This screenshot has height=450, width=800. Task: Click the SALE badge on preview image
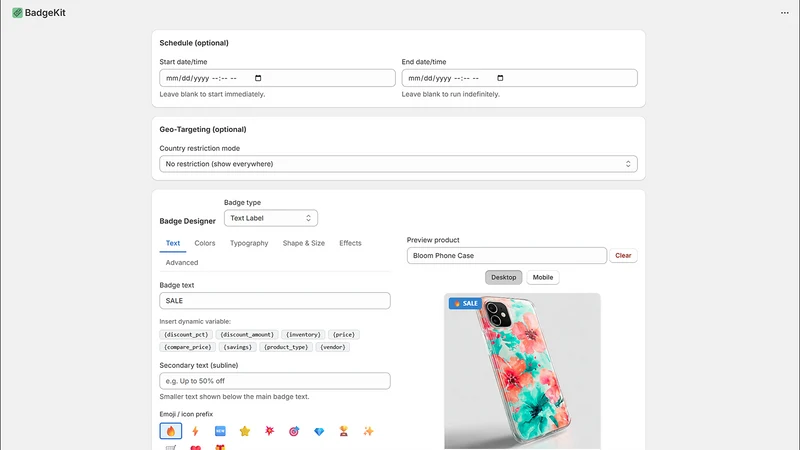click(x=465, y=304)
